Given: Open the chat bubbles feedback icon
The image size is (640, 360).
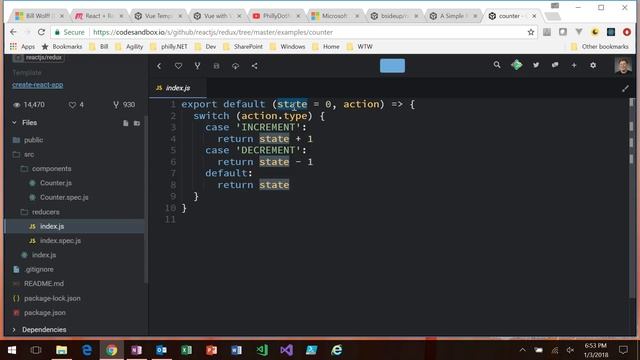Looking at the screenshot, I should click(555, 65).
